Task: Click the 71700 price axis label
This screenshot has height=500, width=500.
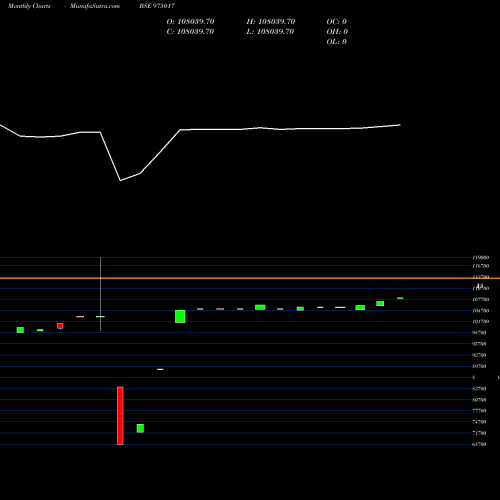Action: pos(479,433)
